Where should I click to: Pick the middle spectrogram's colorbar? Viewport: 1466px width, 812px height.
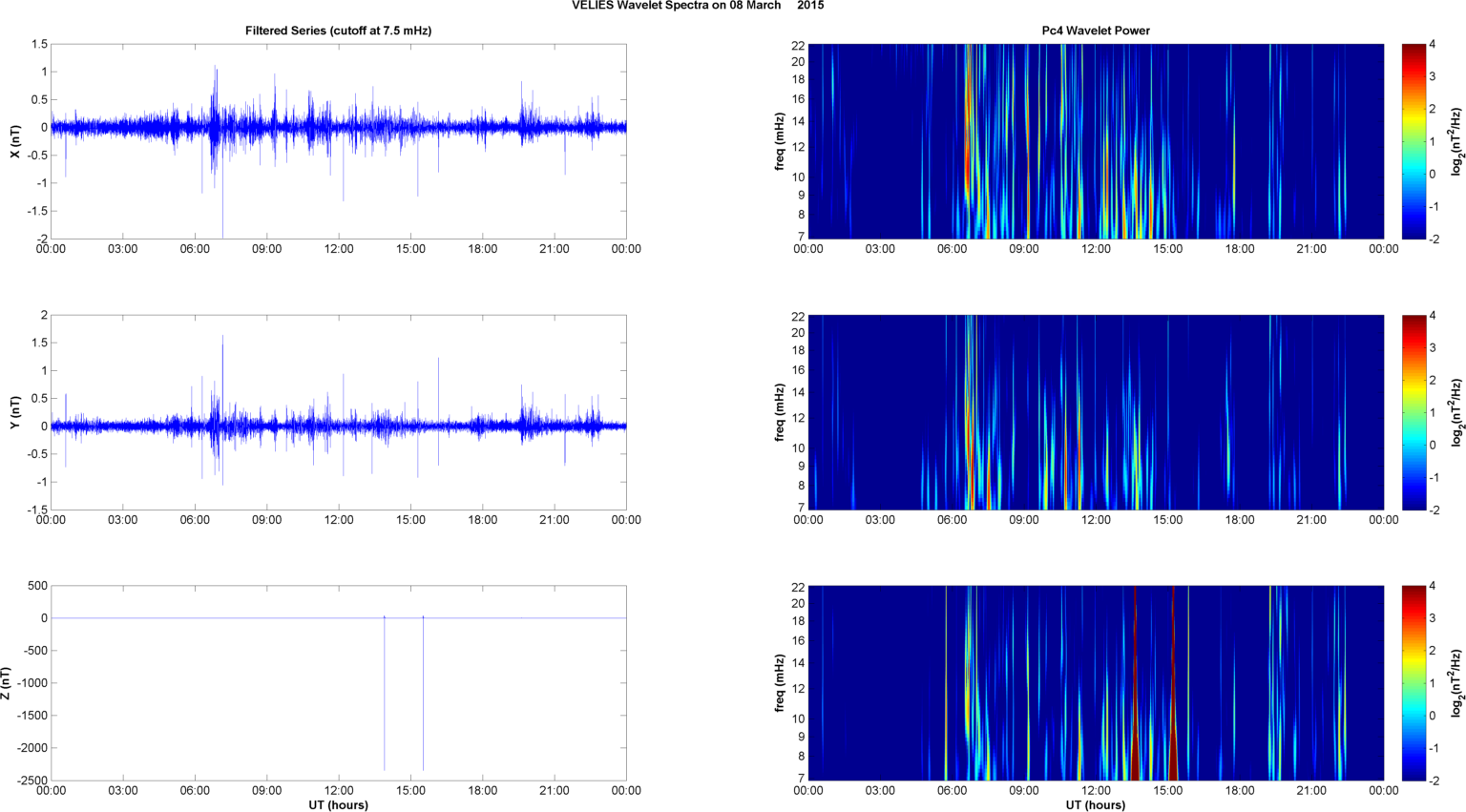(1413, 412)
